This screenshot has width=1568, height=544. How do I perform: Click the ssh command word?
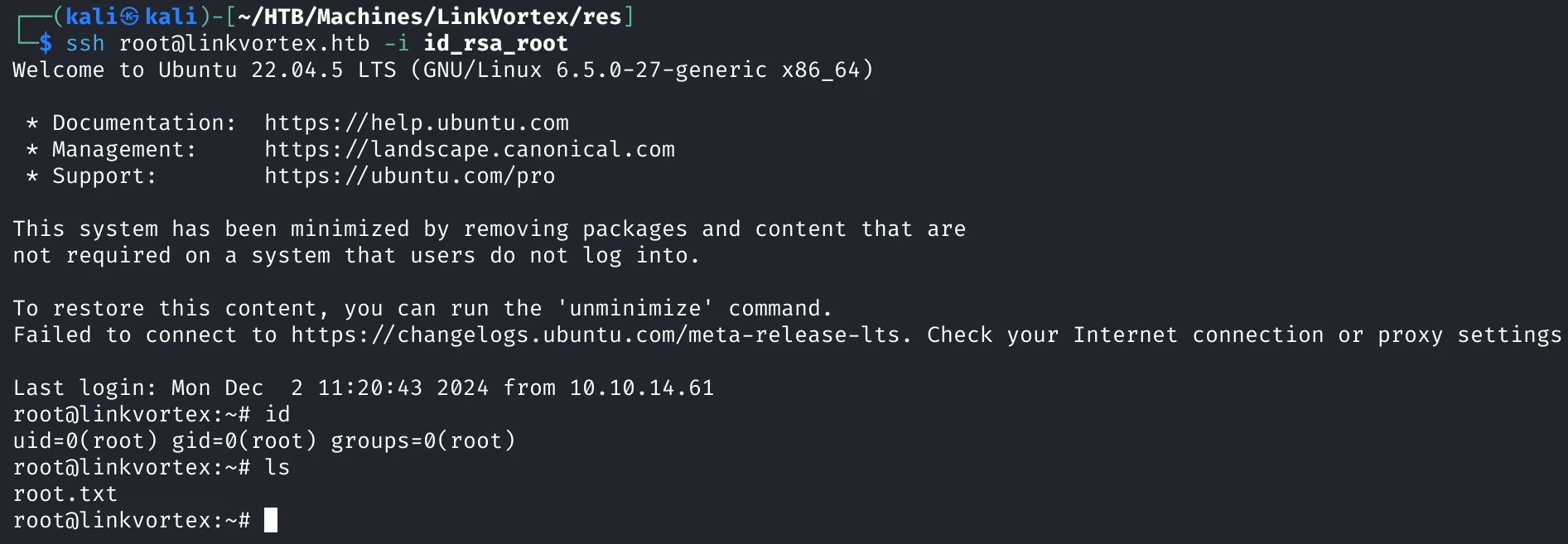click(x=85, y=44)
